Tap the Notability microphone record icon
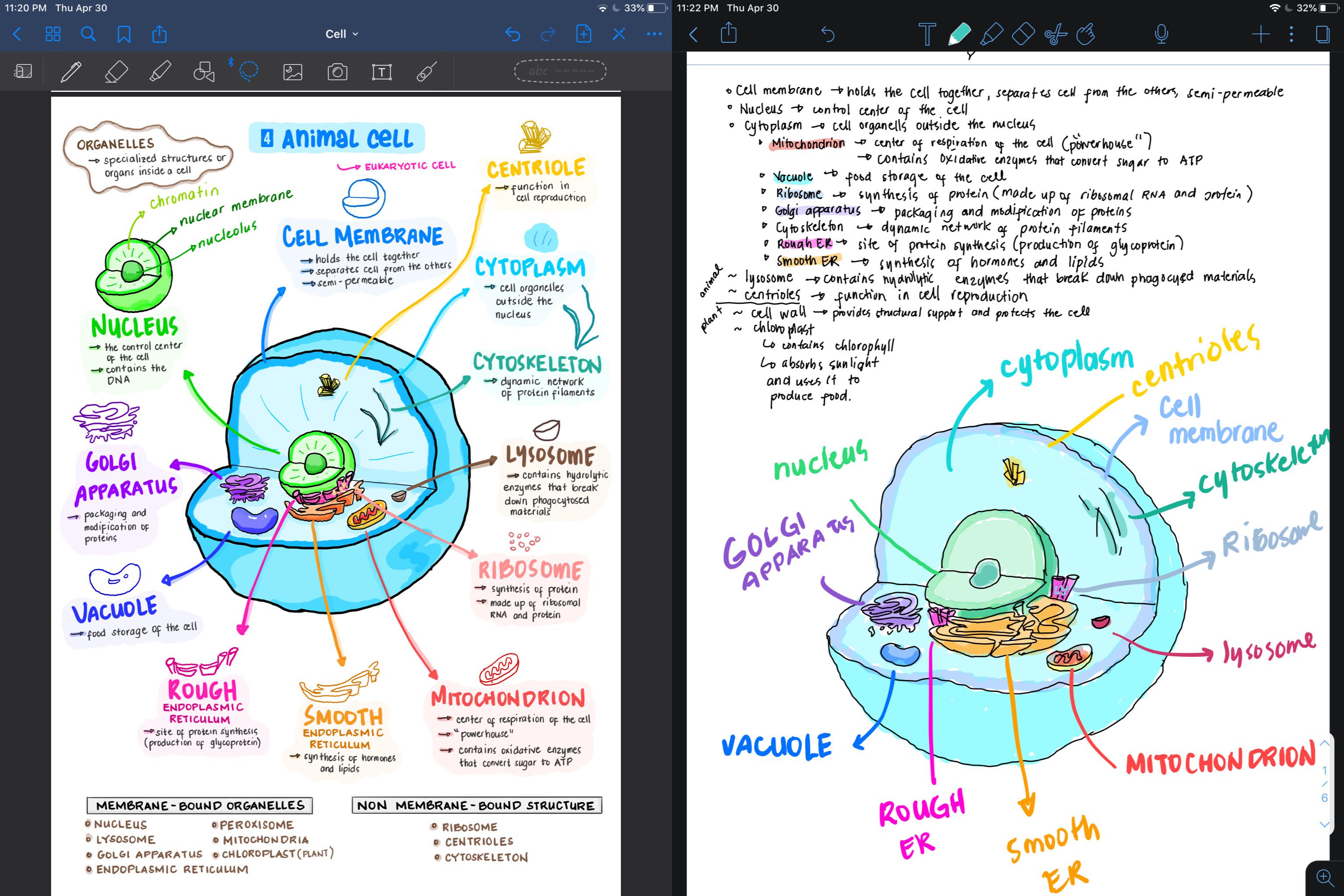 (x=1161, y=34)
